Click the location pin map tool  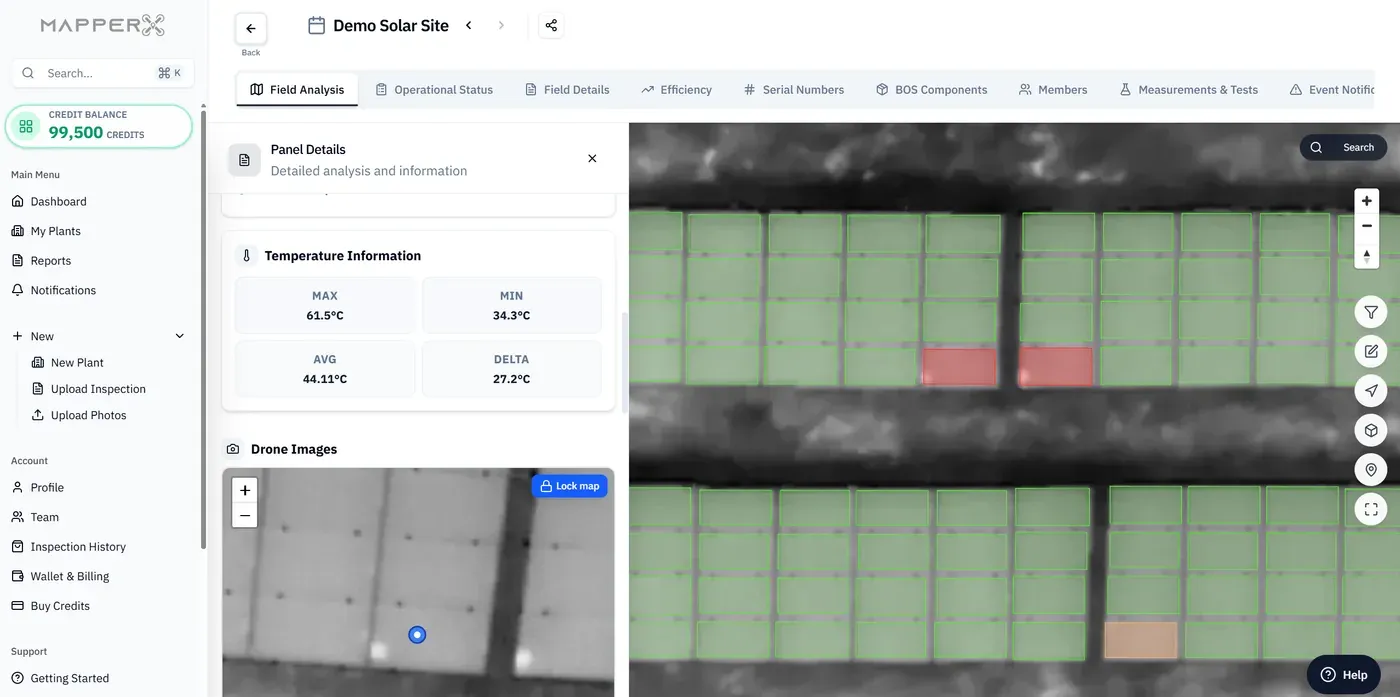coord(1371,470)
